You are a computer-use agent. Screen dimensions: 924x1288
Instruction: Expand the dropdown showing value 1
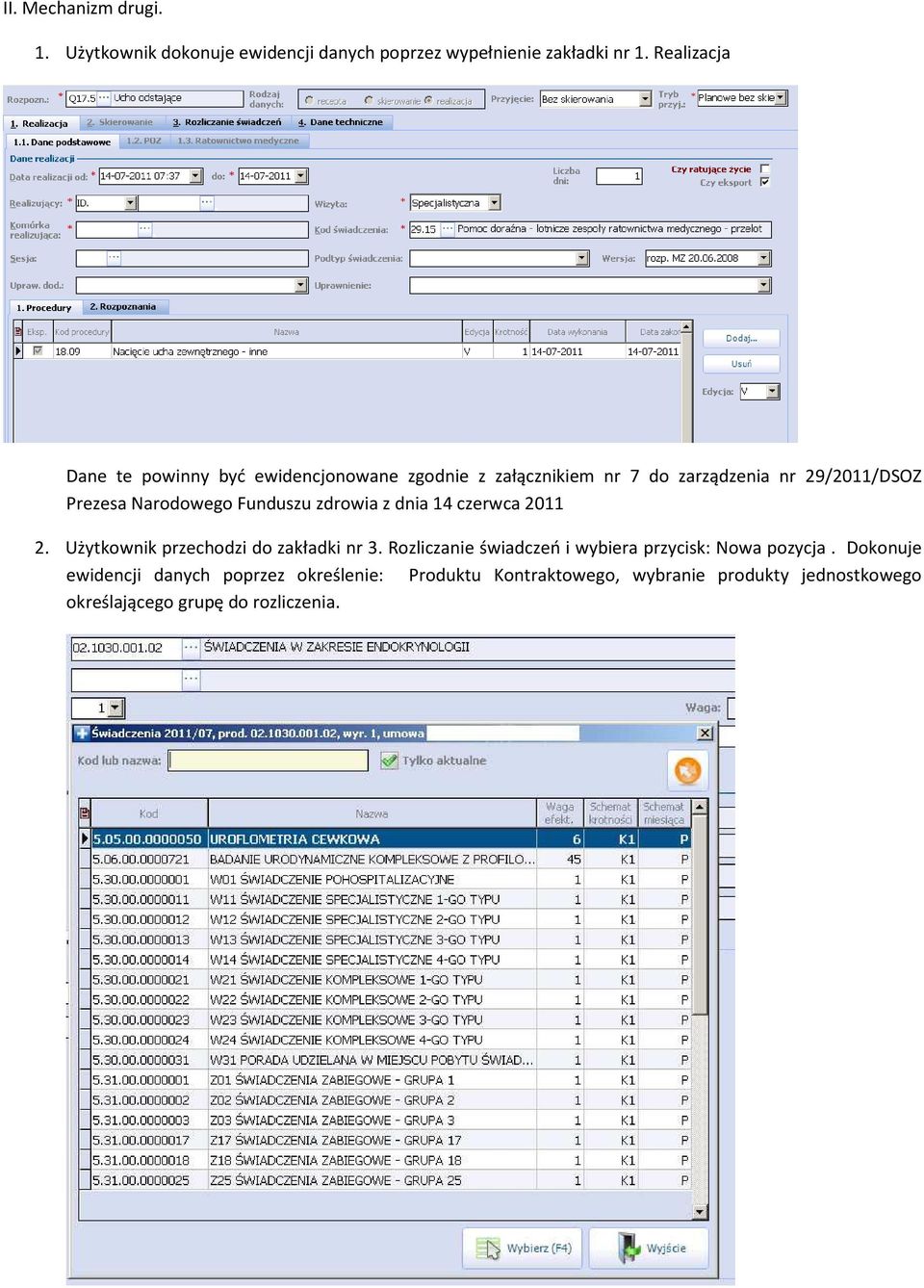pyautogui.click(x=116, y=708)
